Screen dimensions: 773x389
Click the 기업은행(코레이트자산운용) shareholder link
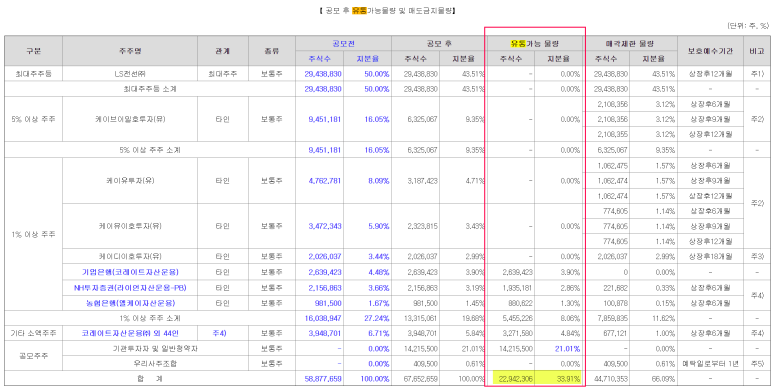coord(130,272)
